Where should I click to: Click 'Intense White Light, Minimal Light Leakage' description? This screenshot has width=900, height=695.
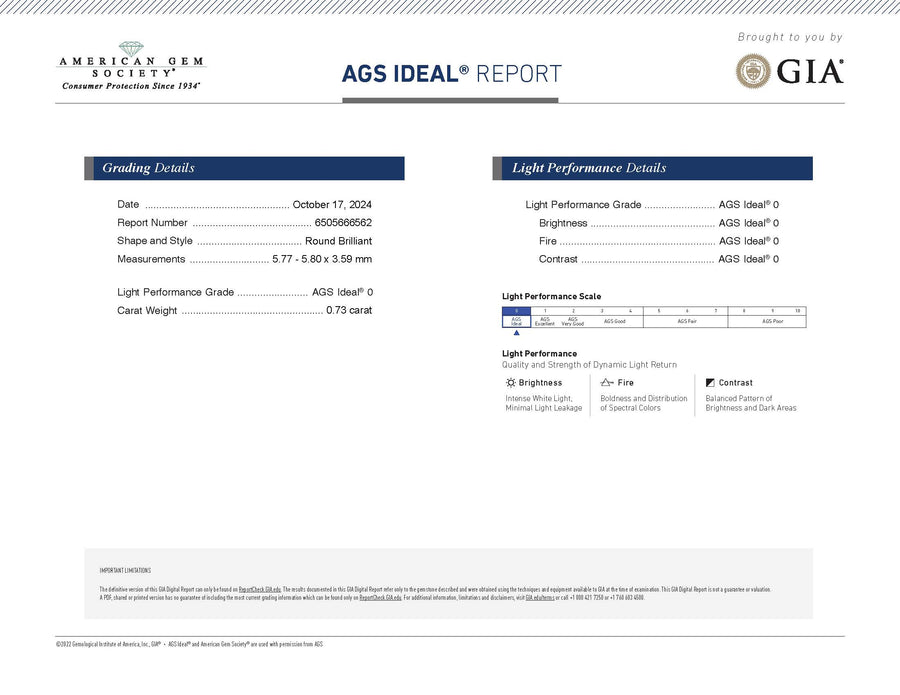pos(544,403)
